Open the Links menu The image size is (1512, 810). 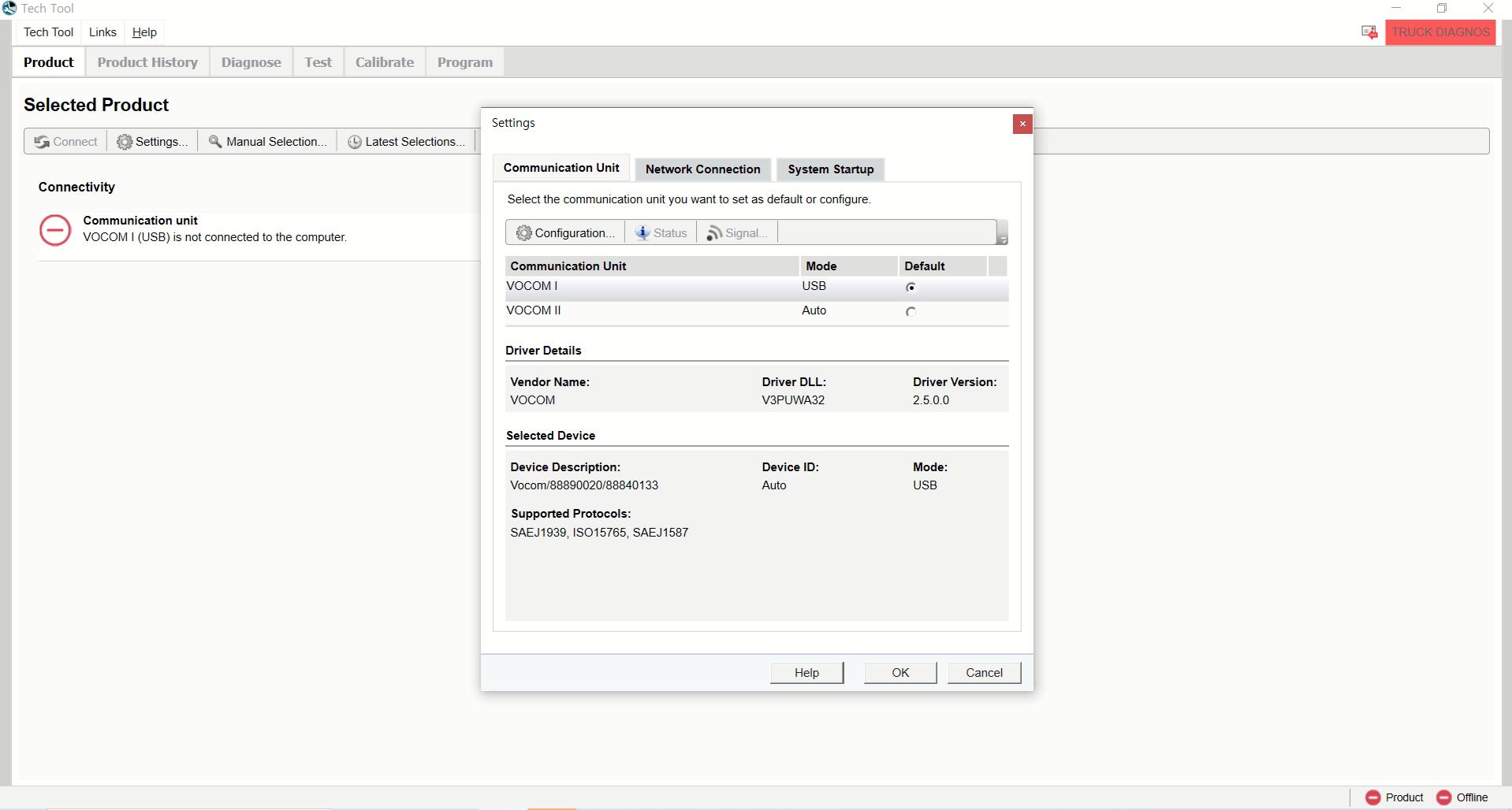102,32
